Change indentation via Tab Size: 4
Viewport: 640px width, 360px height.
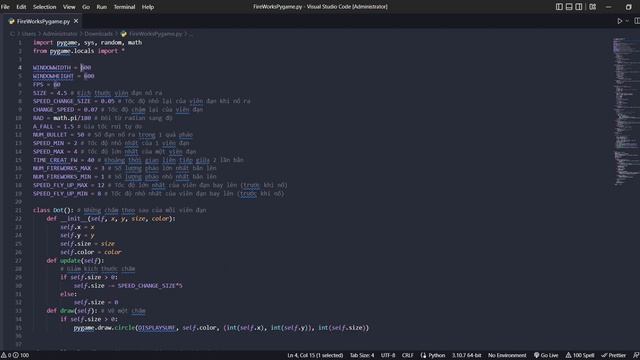point(362,355)
